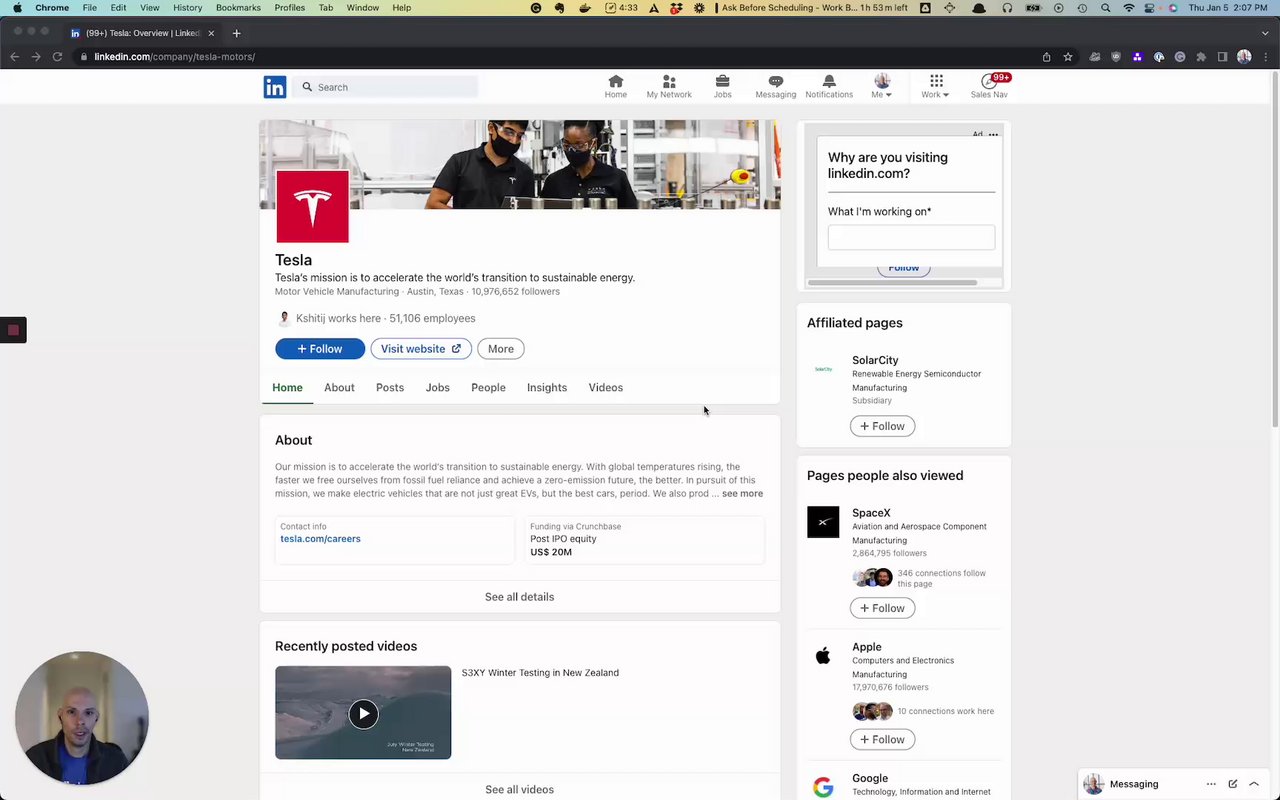Viewport: 1280px width, 800px height.
Task: Click See all videos
Action: [519, 790]
